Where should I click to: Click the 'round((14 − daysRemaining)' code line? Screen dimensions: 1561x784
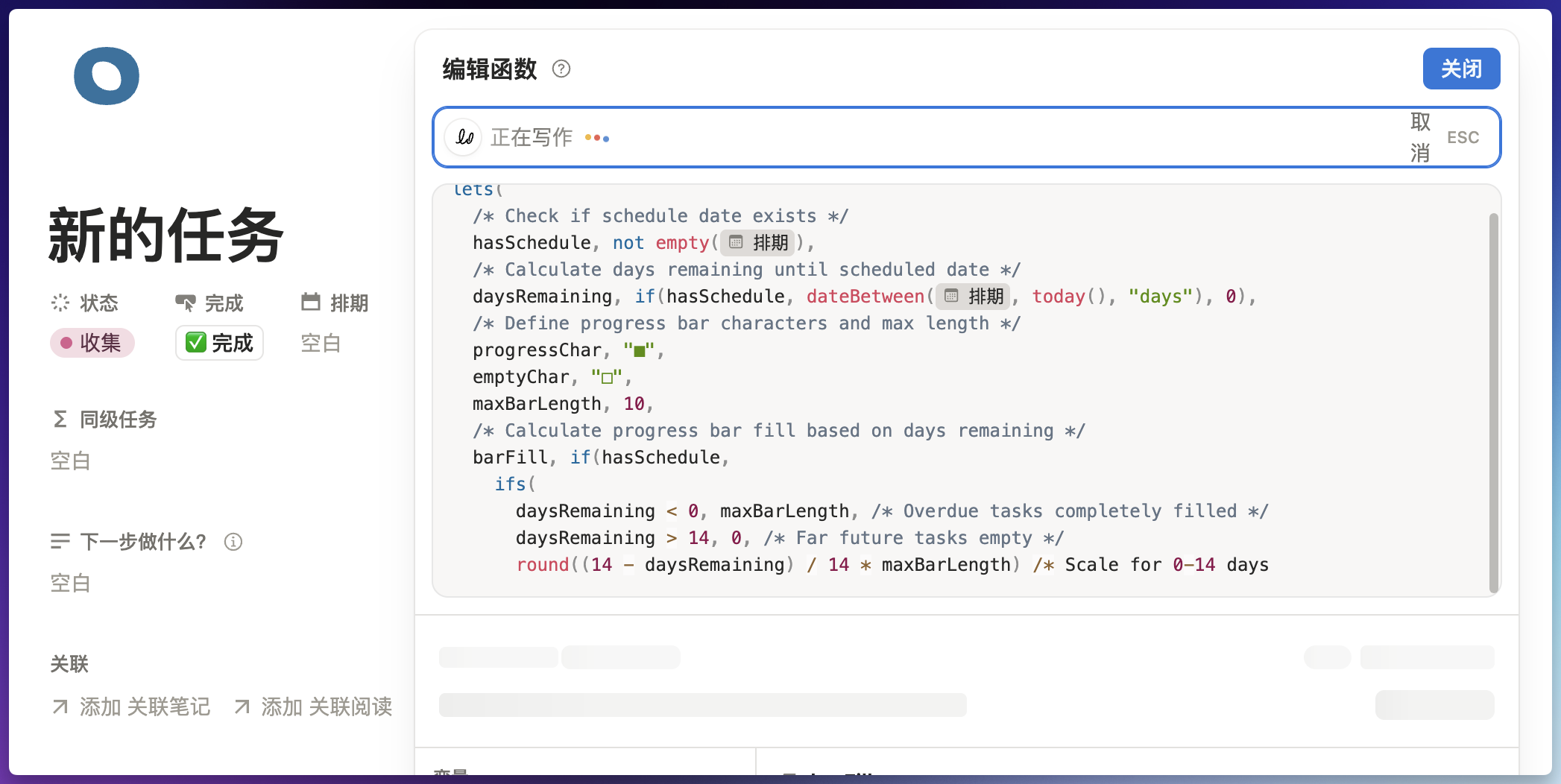[892, 565]
